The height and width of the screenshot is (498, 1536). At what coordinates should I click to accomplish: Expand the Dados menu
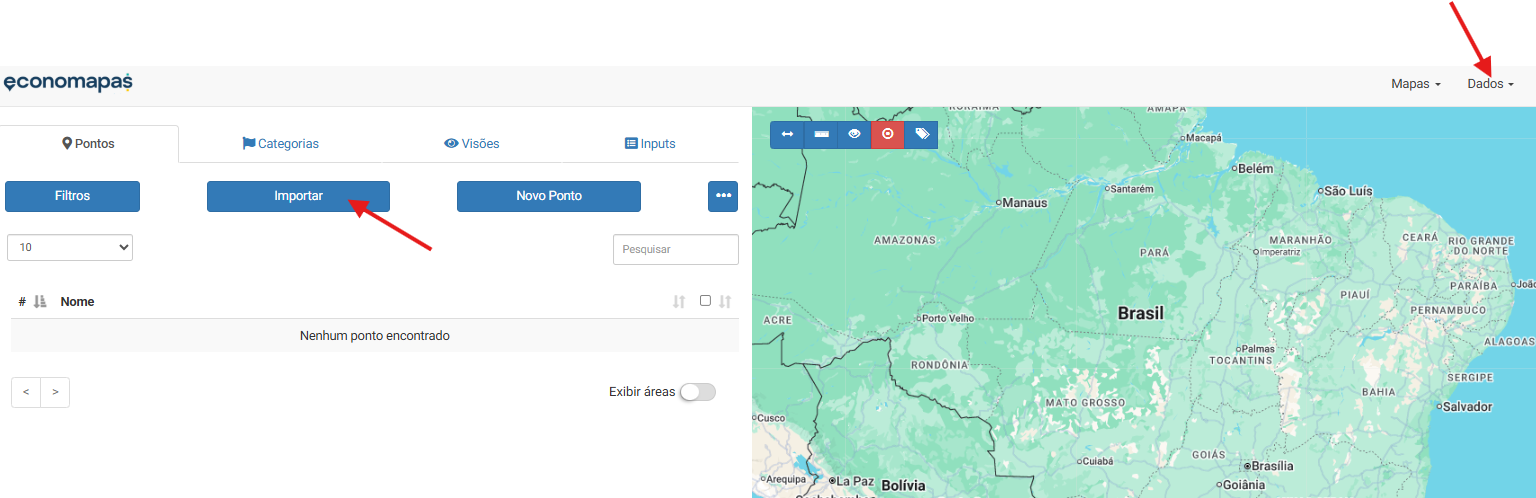[1490, 84]
